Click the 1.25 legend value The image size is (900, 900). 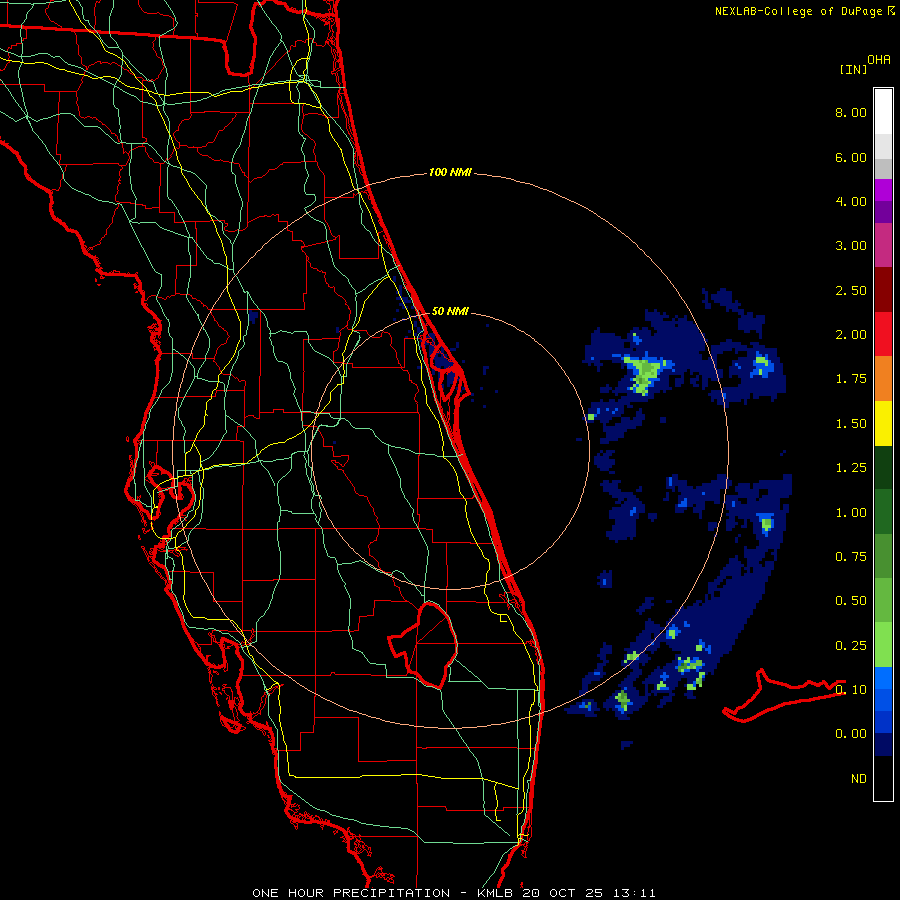[851, 468]
